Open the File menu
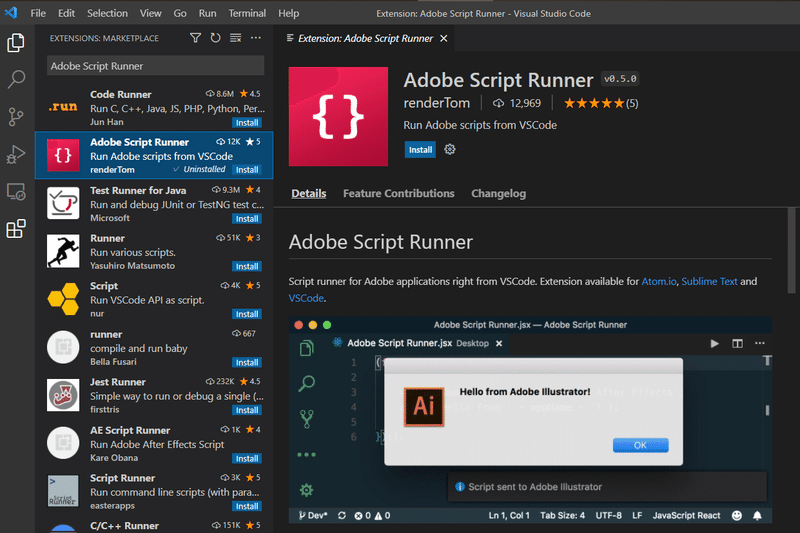Image resolution: width=800 pixels, height=533 pixels. click(x=38, y=13)
